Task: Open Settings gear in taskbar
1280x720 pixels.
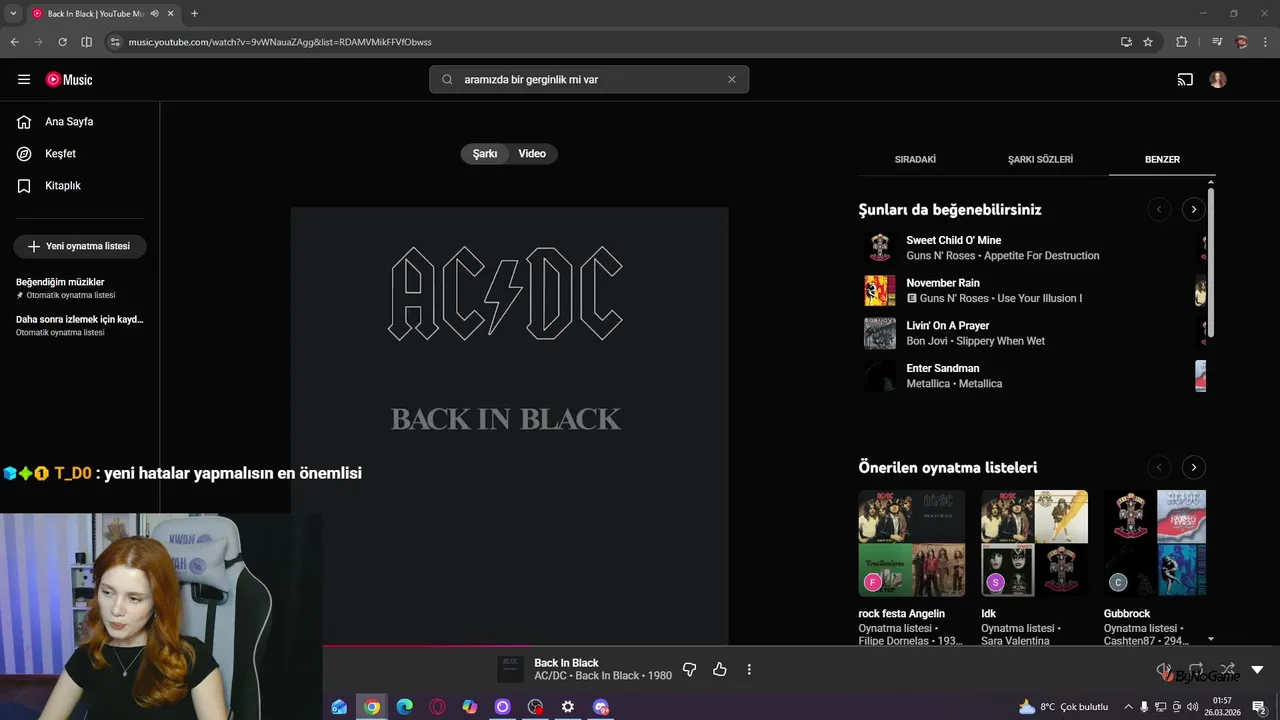Action: pos(568,707)
